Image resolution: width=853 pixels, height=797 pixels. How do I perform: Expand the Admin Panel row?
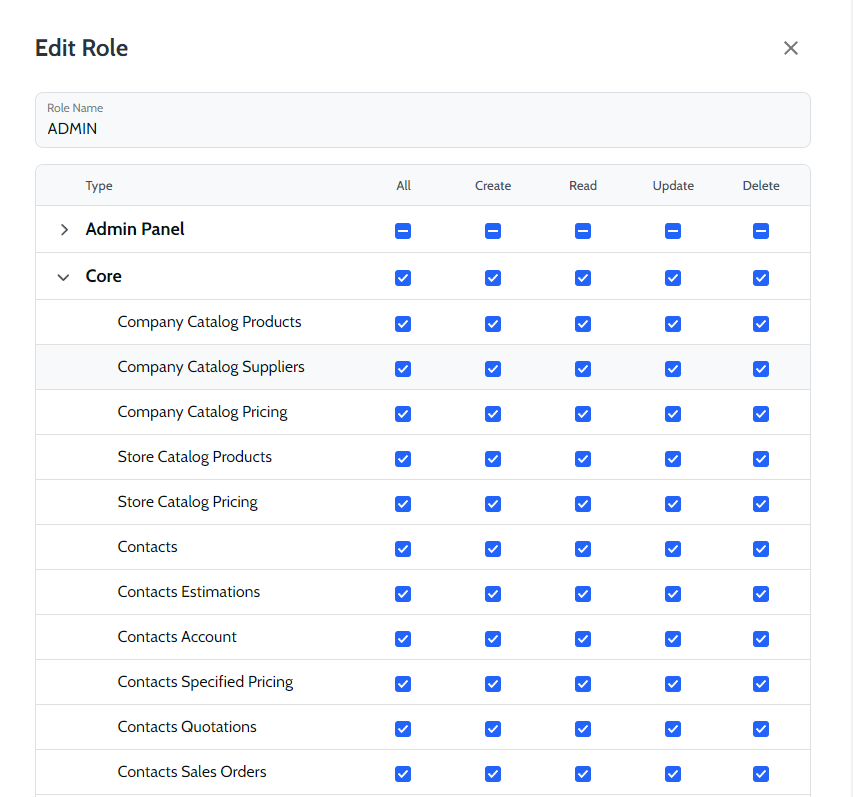pos(64,230)
